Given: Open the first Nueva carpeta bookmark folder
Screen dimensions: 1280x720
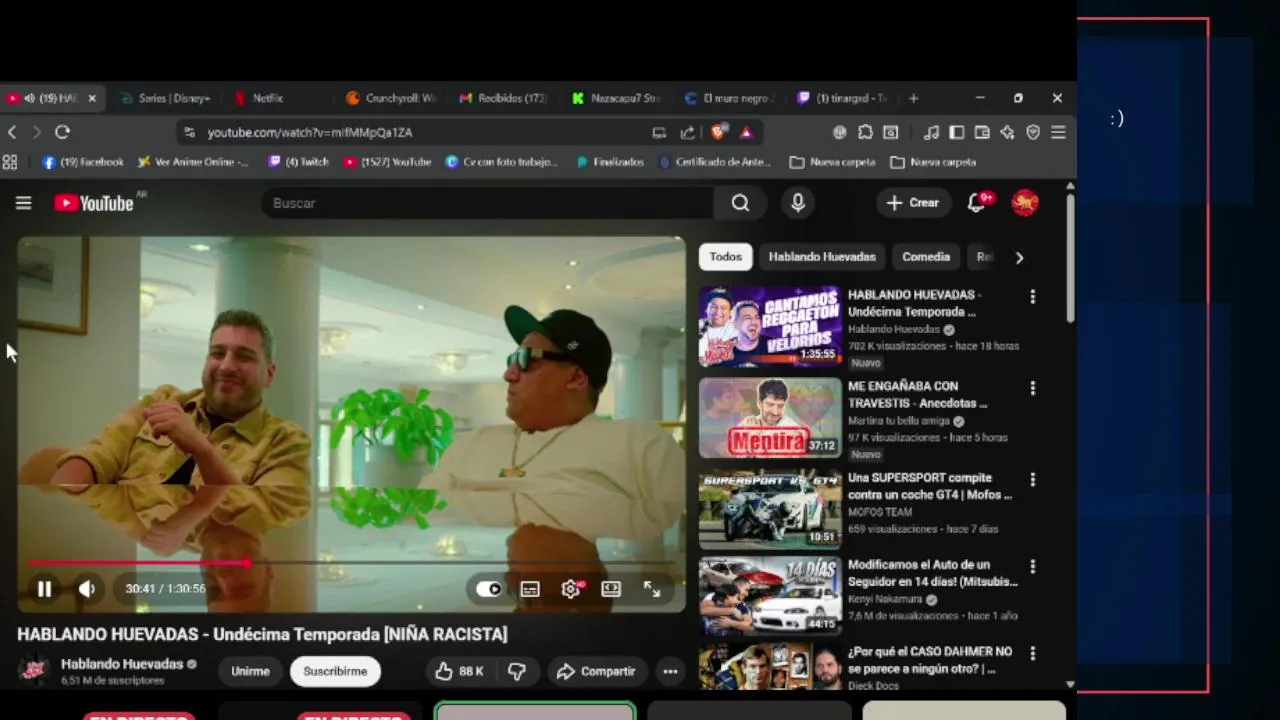Looking at the screenshot, I should click(x=832, y=162).
